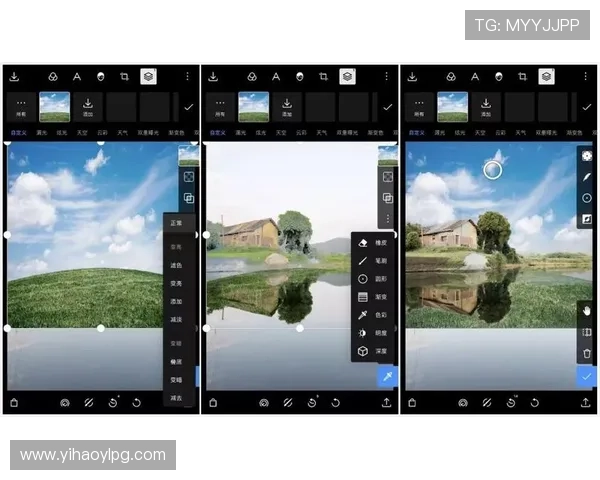Select the hand tool in the right panel

pos(587,310)
